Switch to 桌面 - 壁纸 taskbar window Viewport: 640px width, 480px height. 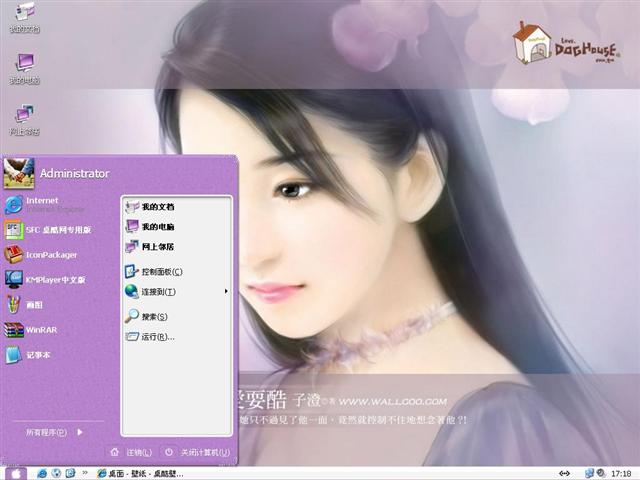pyautogui.click(x=140, y=473)
